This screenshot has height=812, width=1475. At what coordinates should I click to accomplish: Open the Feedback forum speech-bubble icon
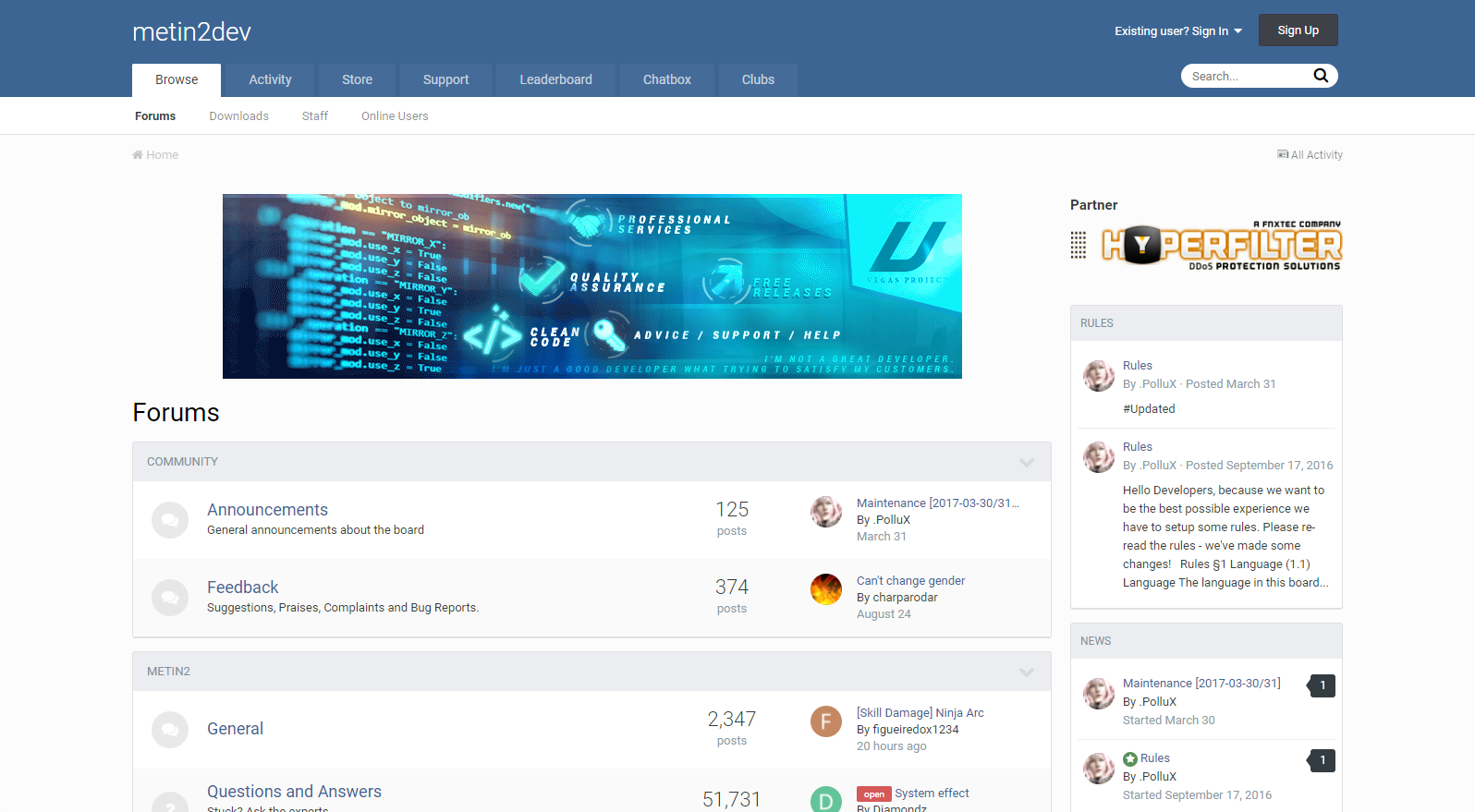point(170,598)
